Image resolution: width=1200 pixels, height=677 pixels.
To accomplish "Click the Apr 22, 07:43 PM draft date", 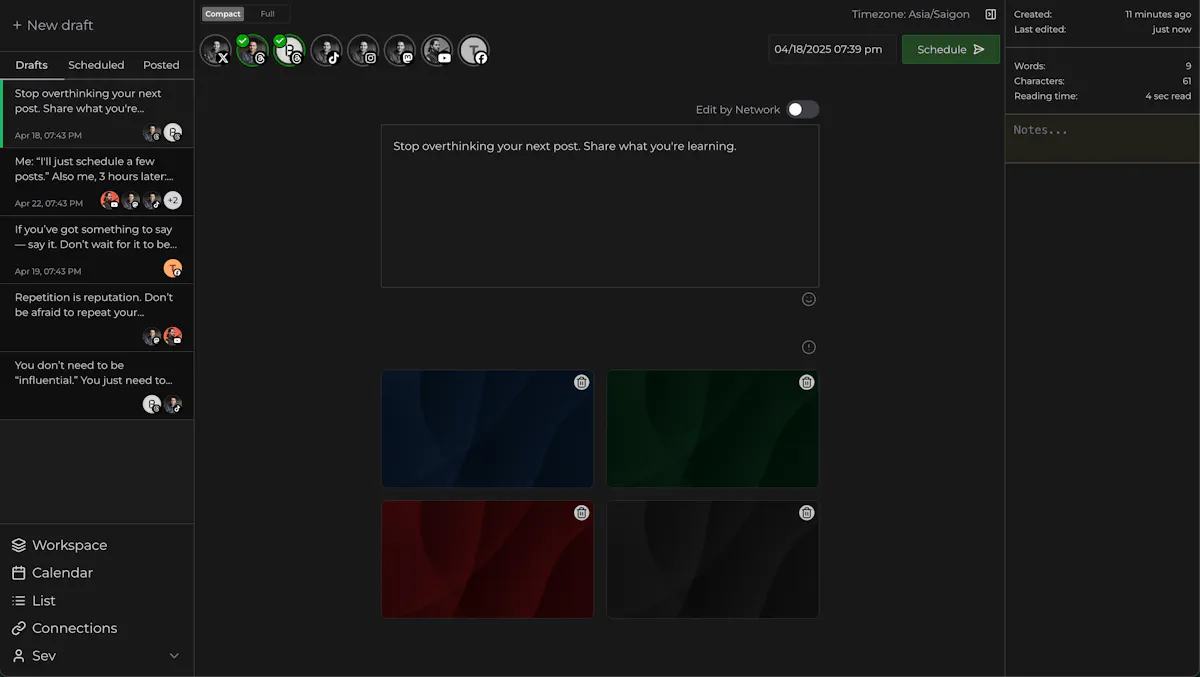I will pos(48,203).
